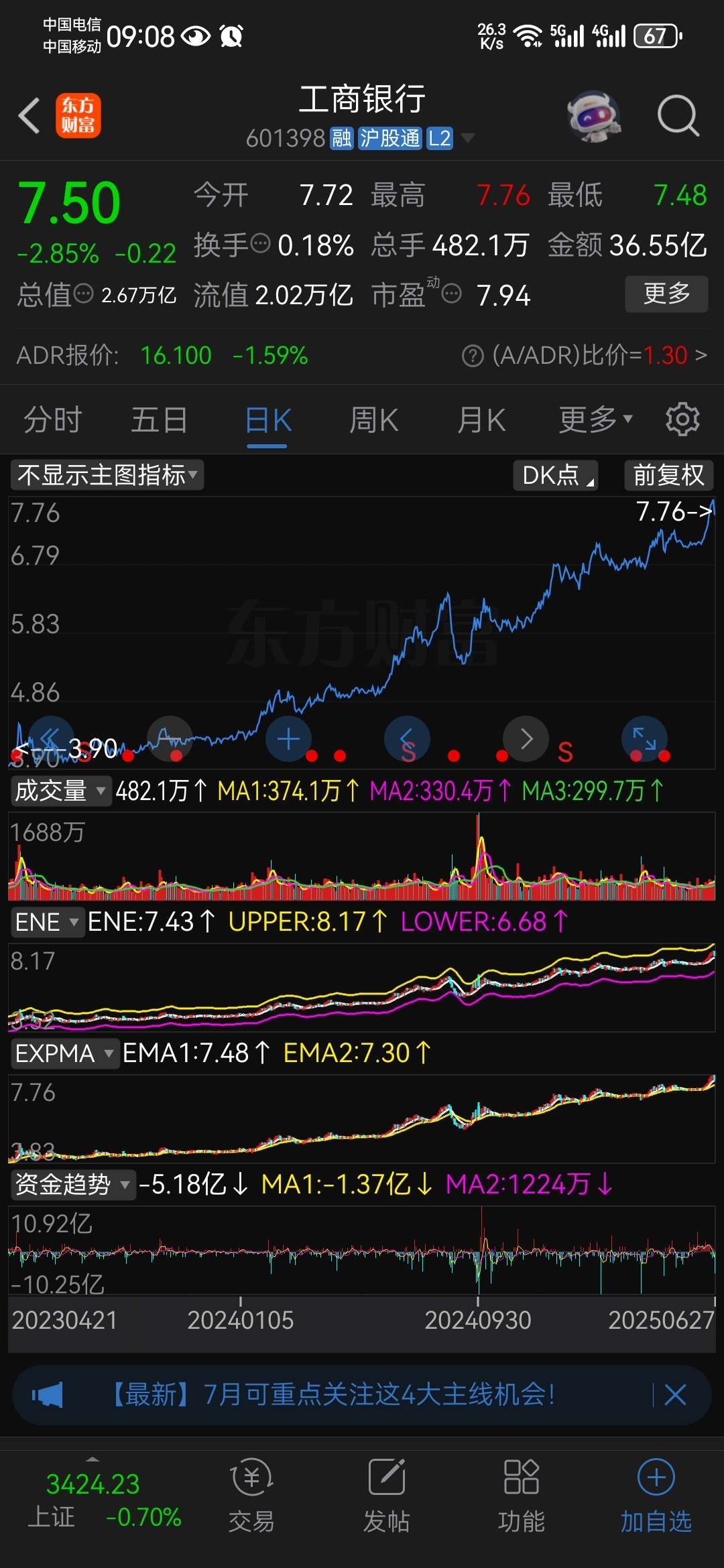The width and height of the screenshot is (724, 1568).
Task: Expand Shanghai index ticker caret
Action: (93, 1459)
